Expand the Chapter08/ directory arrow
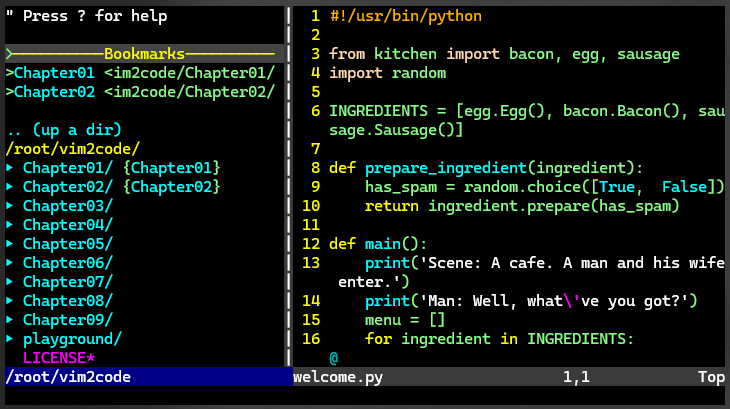 [x=9, y=301]
